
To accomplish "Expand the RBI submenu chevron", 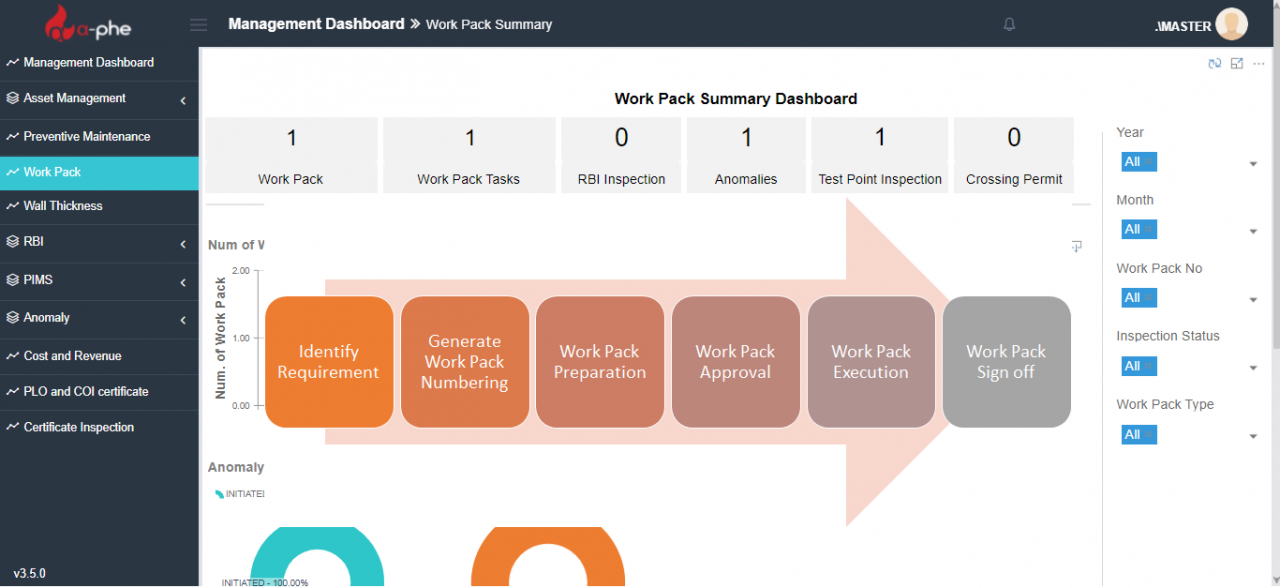I will pos(183,244).
